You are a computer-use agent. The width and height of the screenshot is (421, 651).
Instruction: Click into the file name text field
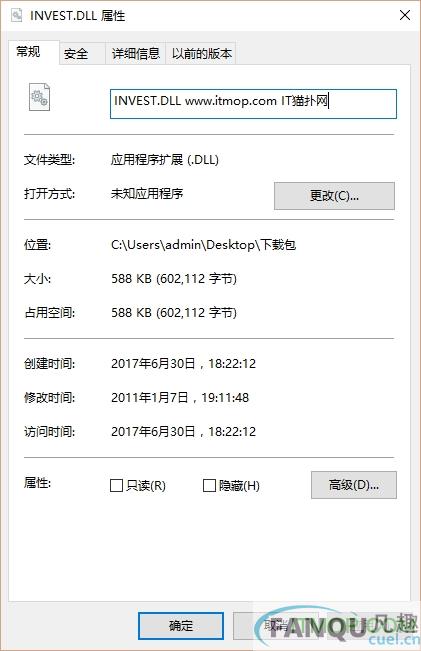point(253,104)
